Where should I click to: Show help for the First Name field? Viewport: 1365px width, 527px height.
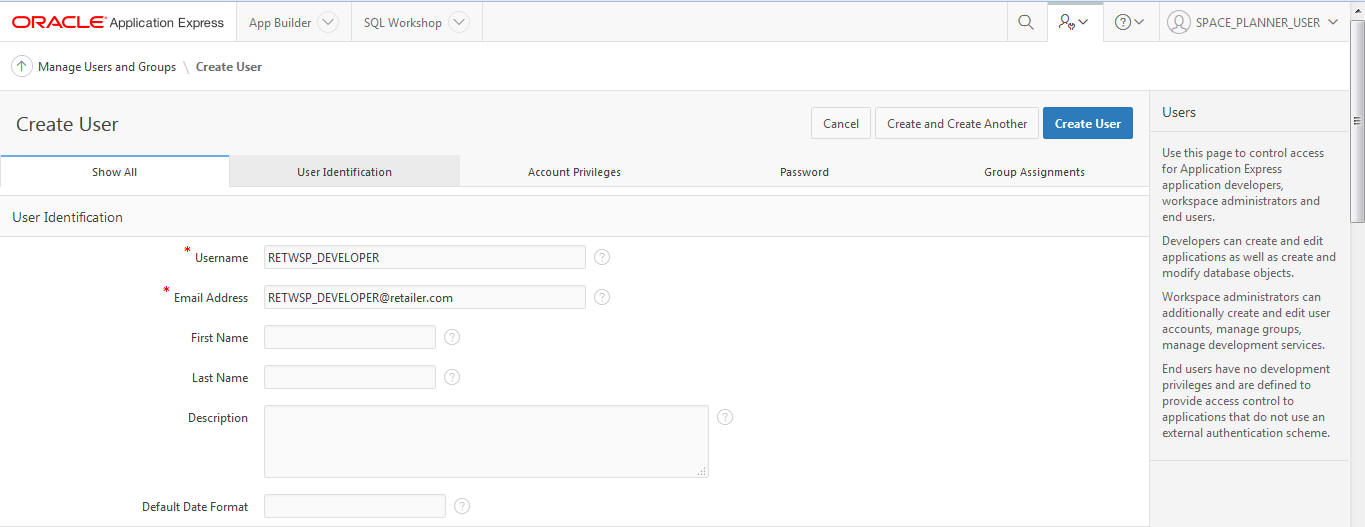click(452, 337)
